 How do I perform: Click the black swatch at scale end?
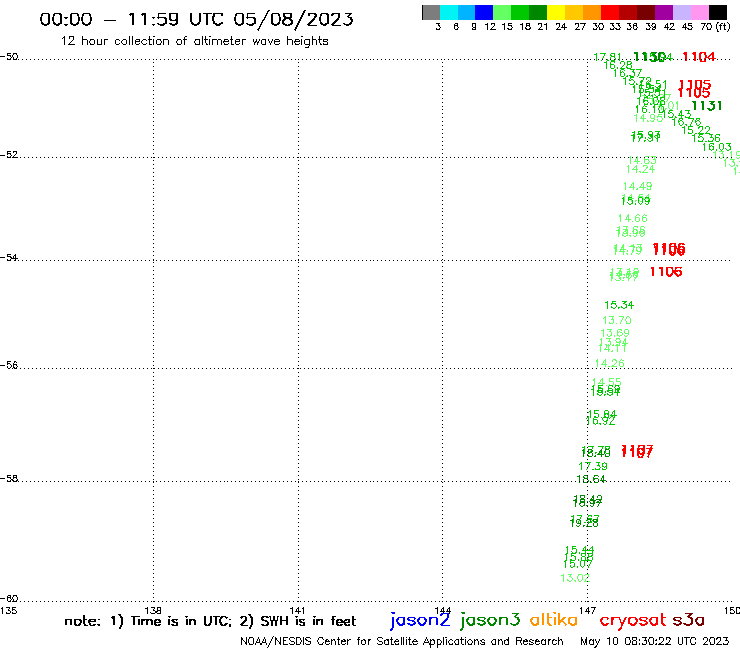tap(717, 12)
